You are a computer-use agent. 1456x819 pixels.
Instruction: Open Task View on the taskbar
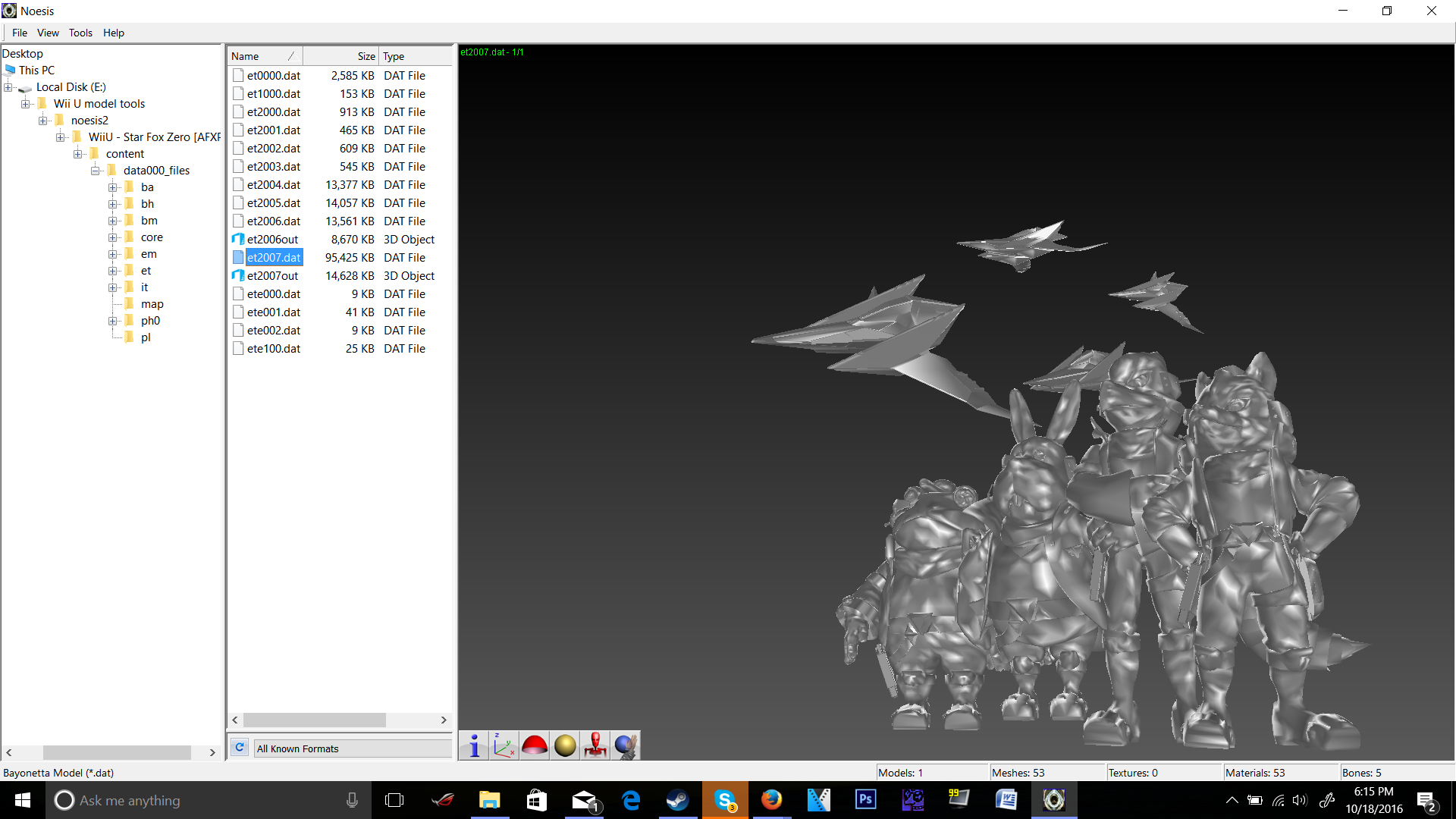point(394,800)
